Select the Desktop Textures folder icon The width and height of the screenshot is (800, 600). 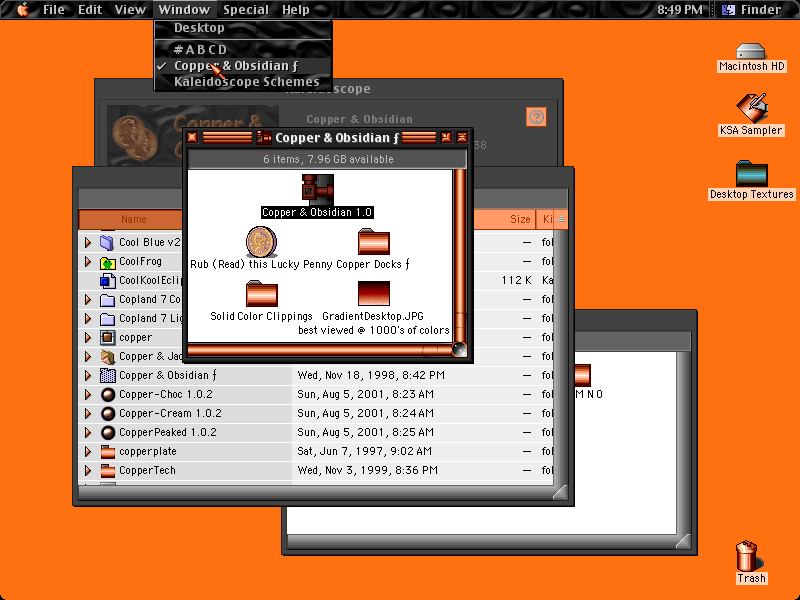click(x=752, y=174)
